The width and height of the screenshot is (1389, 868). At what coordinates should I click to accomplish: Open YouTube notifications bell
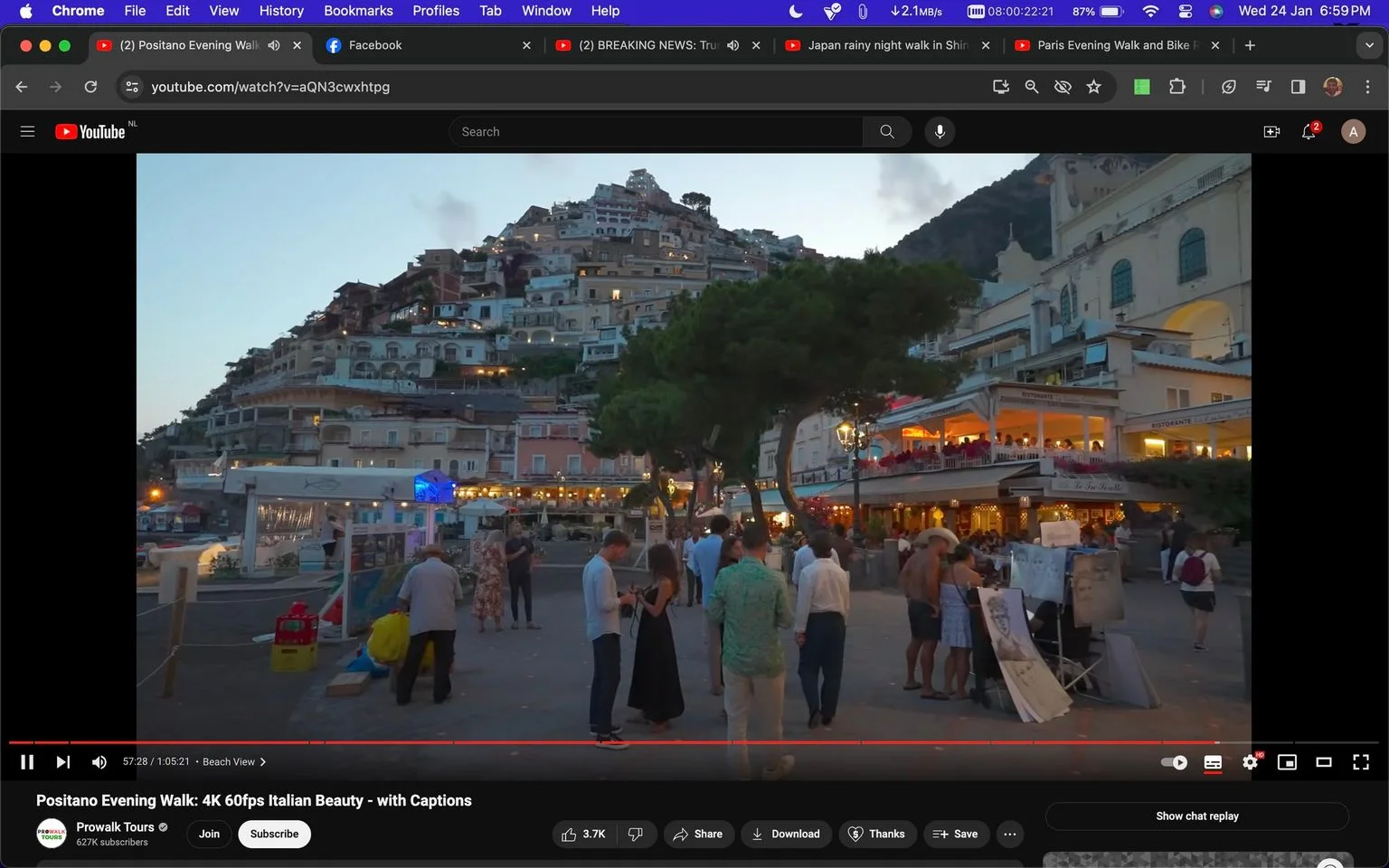pyautogui.click(x=1309, y=132)
